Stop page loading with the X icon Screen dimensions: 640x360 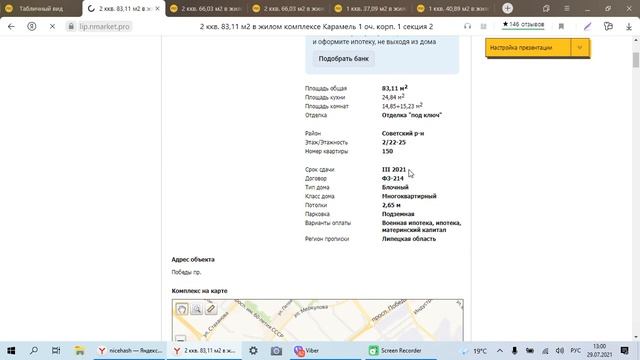tap(52, 27)
